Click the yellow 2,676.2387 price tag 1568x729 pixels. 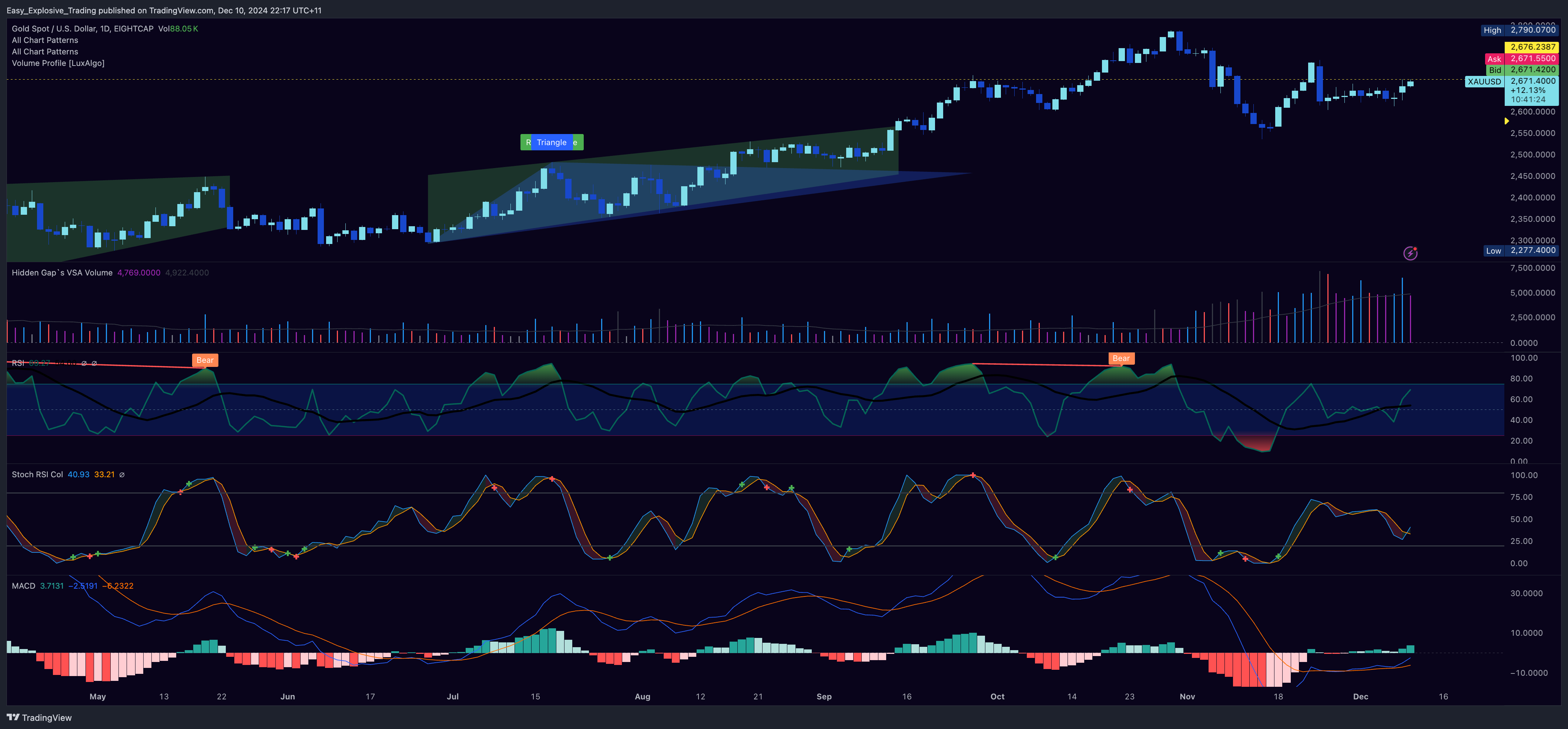(1532, 47)
